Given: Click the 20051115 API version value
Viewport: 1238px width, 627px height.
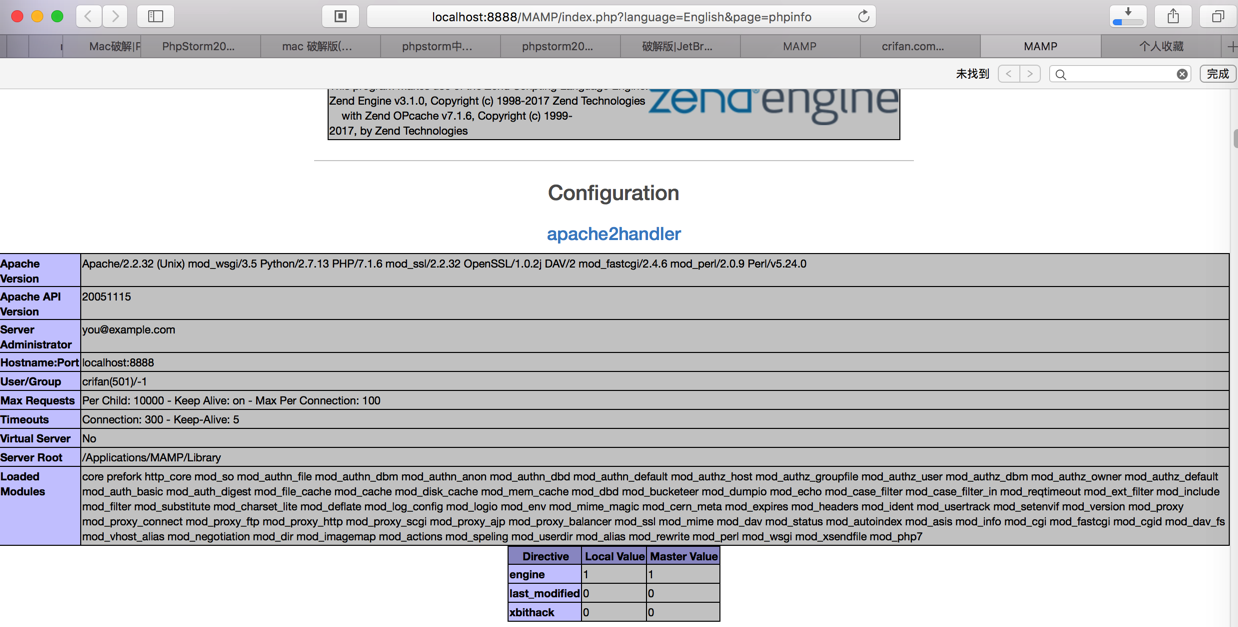Looking at the screenshot, I should 106,297.
